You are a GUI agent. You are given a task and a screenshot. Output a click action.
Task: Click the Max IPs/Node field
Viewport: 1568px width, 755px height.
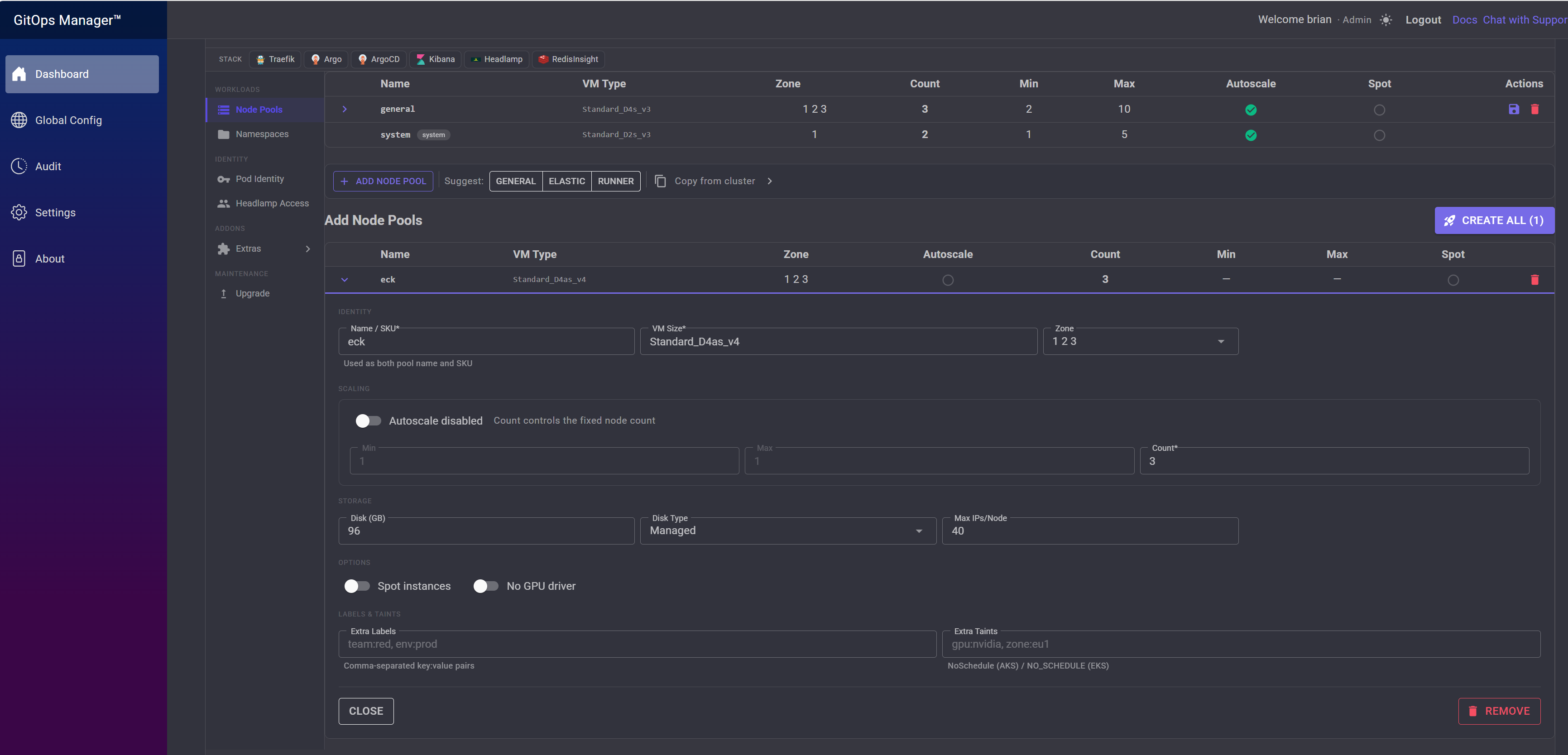[1089, 530]
